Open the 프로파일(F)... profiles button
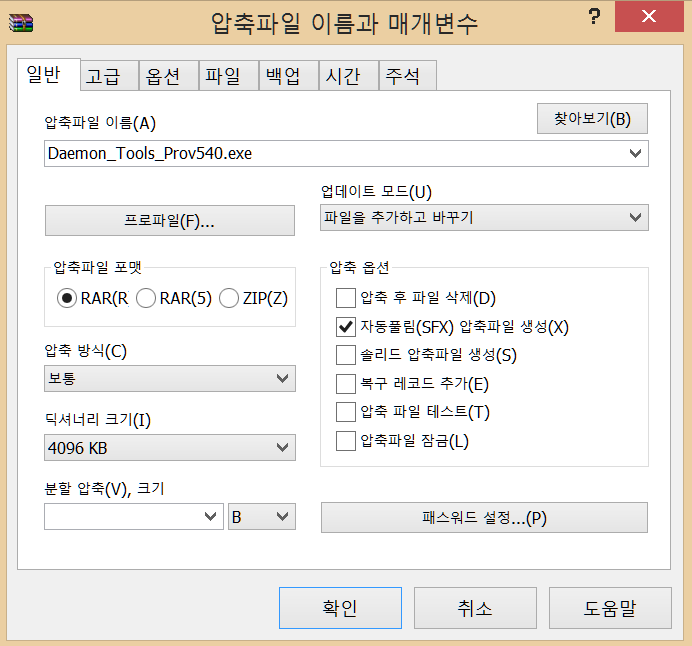692x646 pixels. [170, 220]
